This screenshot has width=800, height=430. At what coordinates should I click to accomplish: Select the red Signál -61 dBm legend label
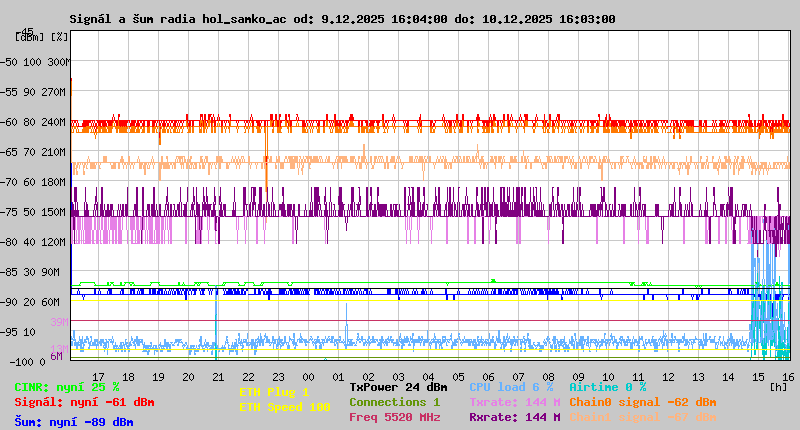point(84,402)
